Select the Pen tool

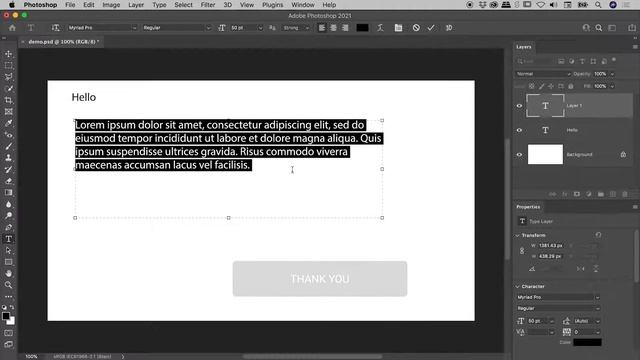pyautogui.click(x=9, y=227)
